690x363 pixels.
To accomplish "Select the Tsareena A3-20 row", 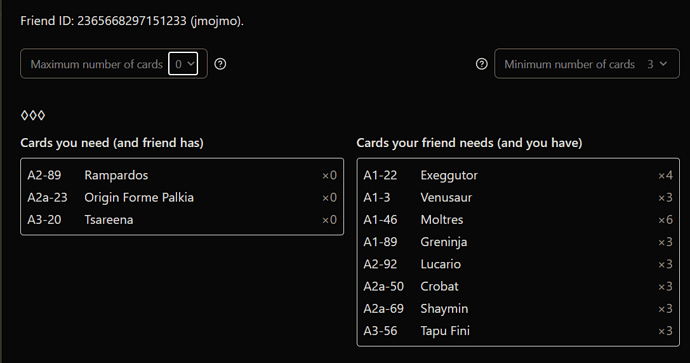I will tap(182, 220).
